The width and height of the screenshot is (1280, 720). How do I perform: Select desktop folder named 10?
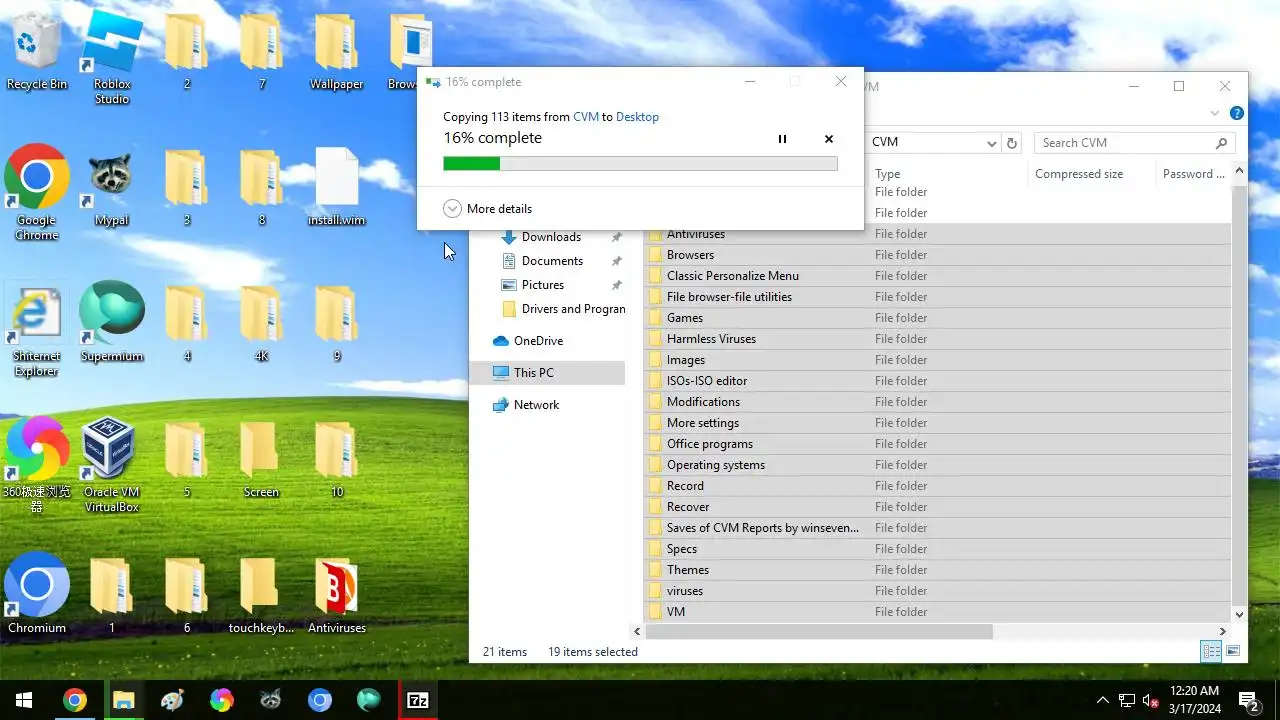click(x=337, y=458)
